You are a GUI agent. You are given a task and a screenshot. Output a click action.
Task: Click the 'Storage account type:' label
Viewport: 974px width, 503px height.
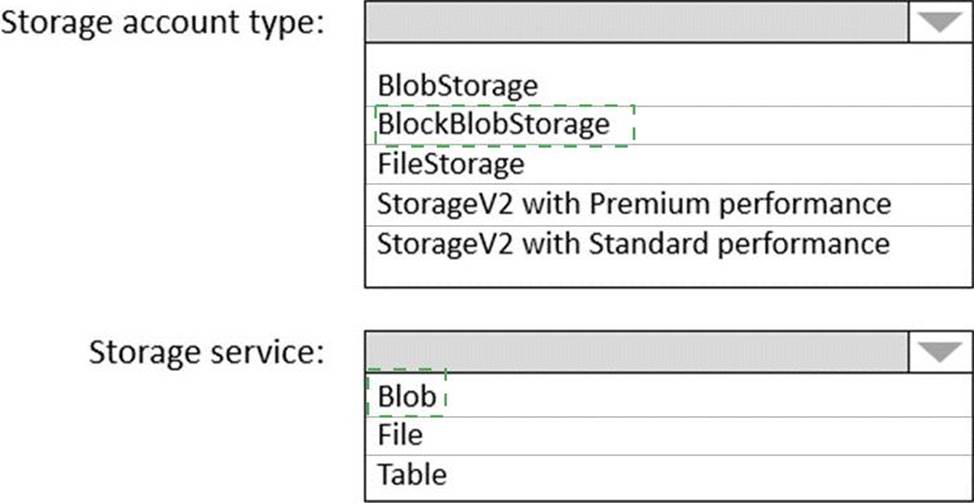(x=165, y=24)
